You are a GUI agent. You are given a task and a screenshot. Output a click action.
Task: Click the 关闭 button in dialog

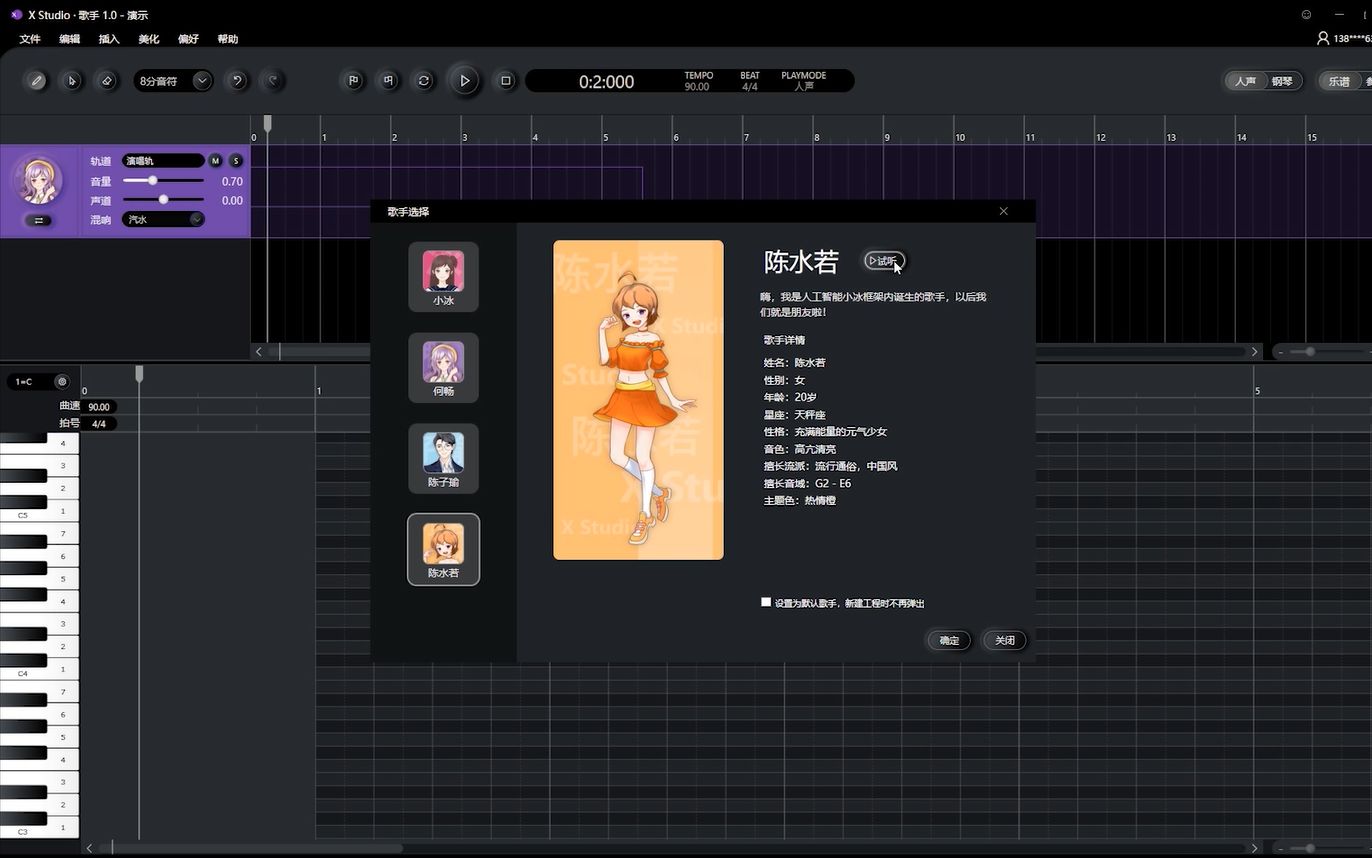pos(1005,640)
